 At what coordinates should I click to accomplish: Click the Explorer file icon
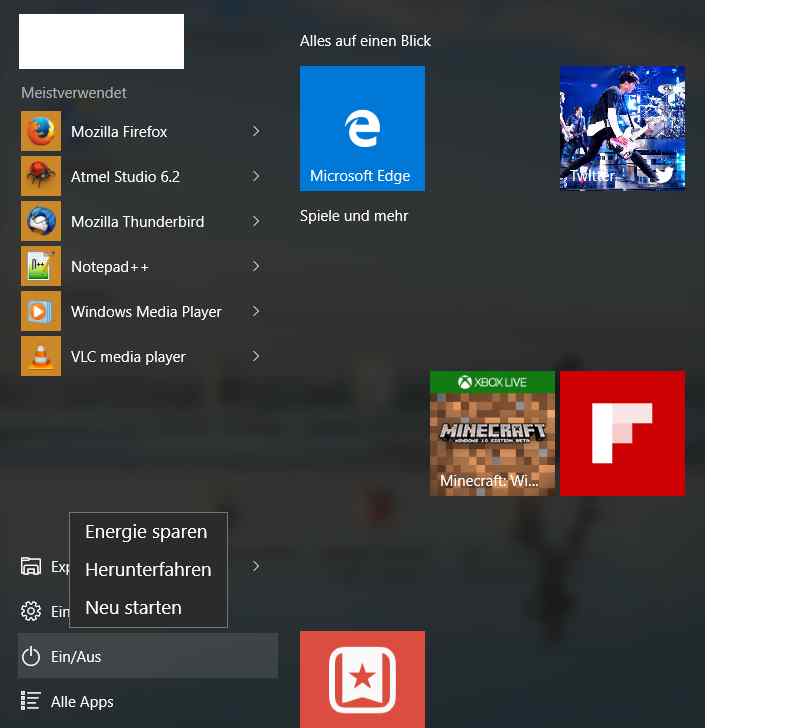pyautogui.click(x=31, y=566)
